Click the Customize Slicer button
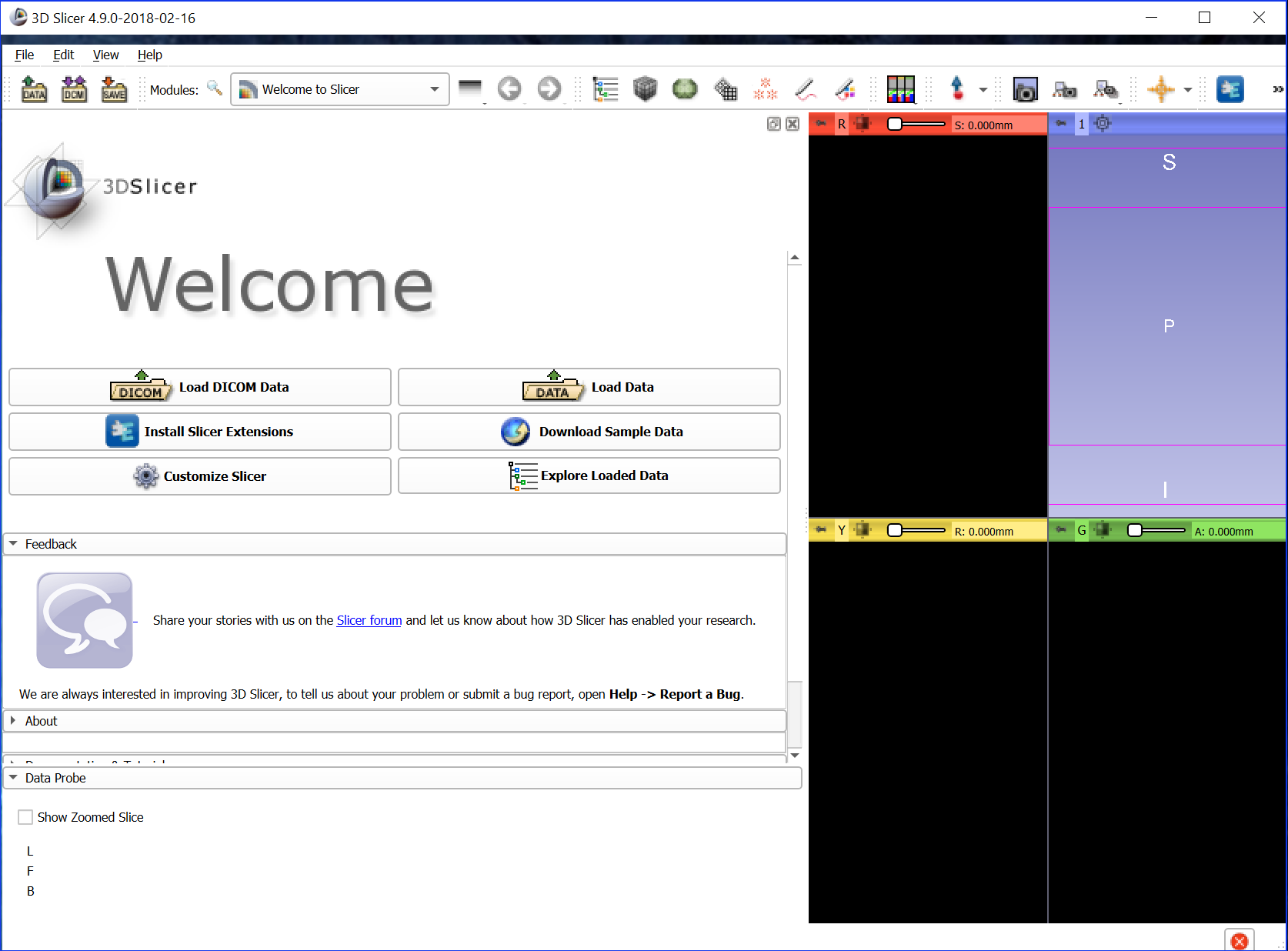1288x951 pixels. pos(200,476)
